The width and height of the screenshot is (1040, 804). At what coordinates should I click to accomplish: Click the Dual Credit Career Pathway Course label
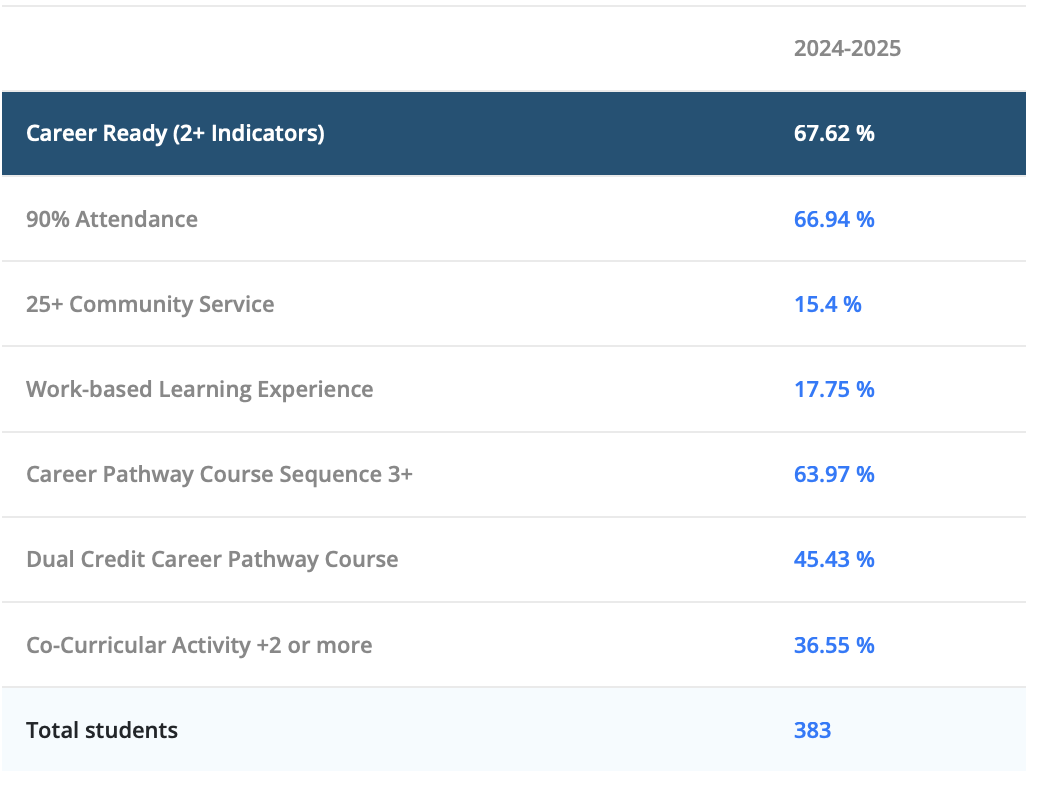point(212,559)
